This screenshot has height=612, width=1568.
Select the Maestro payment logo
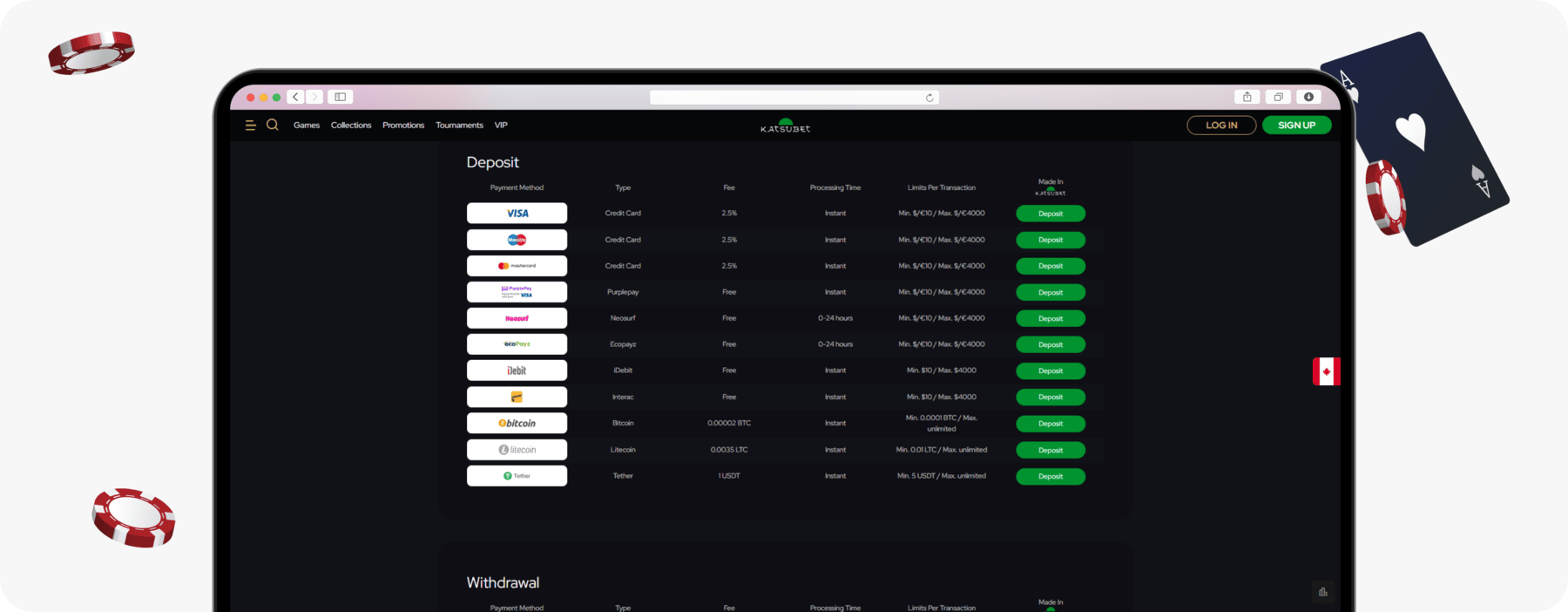tap(517, 240)
